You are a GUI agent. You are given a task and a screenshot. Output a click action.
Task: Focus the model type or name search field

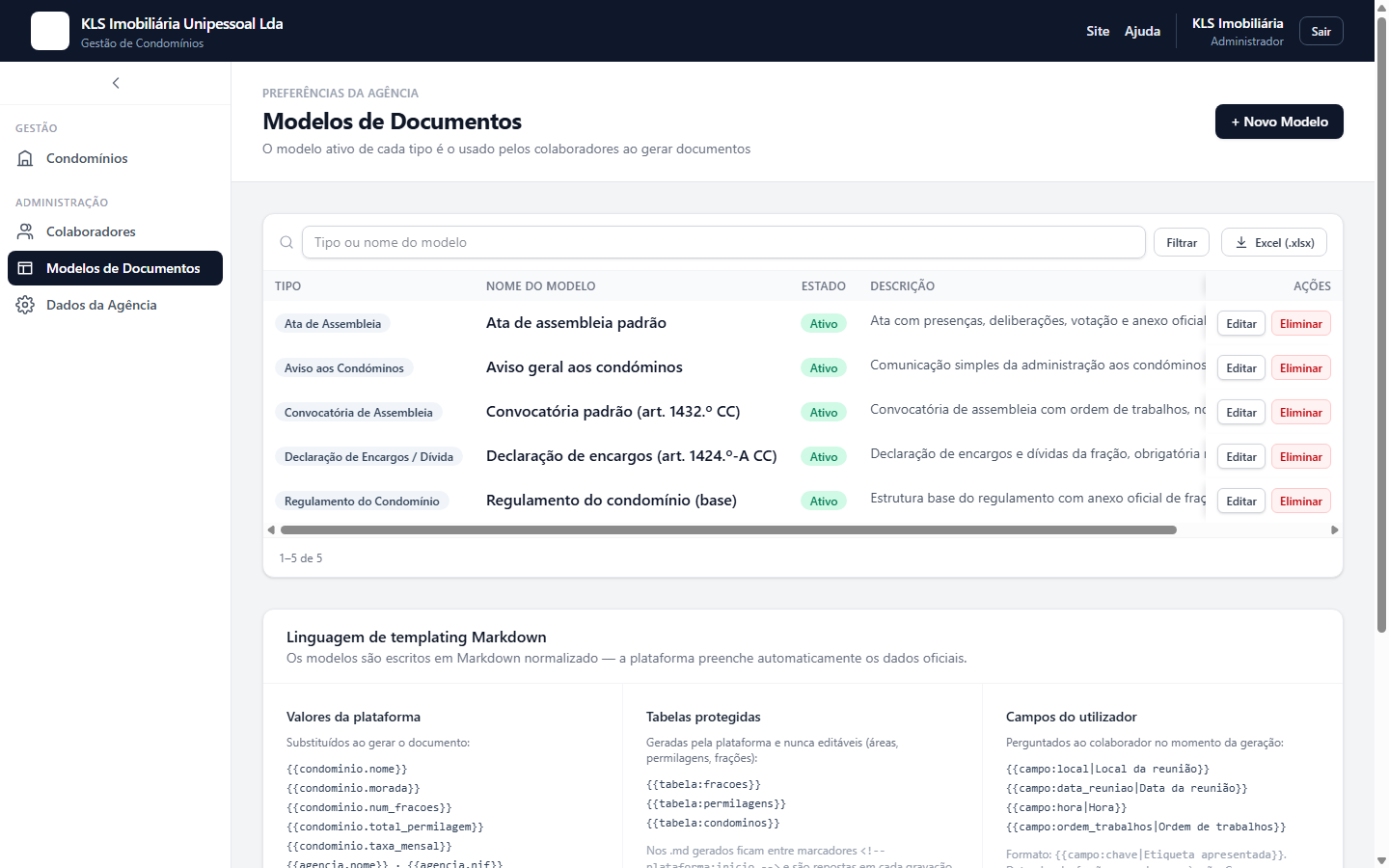pos(723,242)
